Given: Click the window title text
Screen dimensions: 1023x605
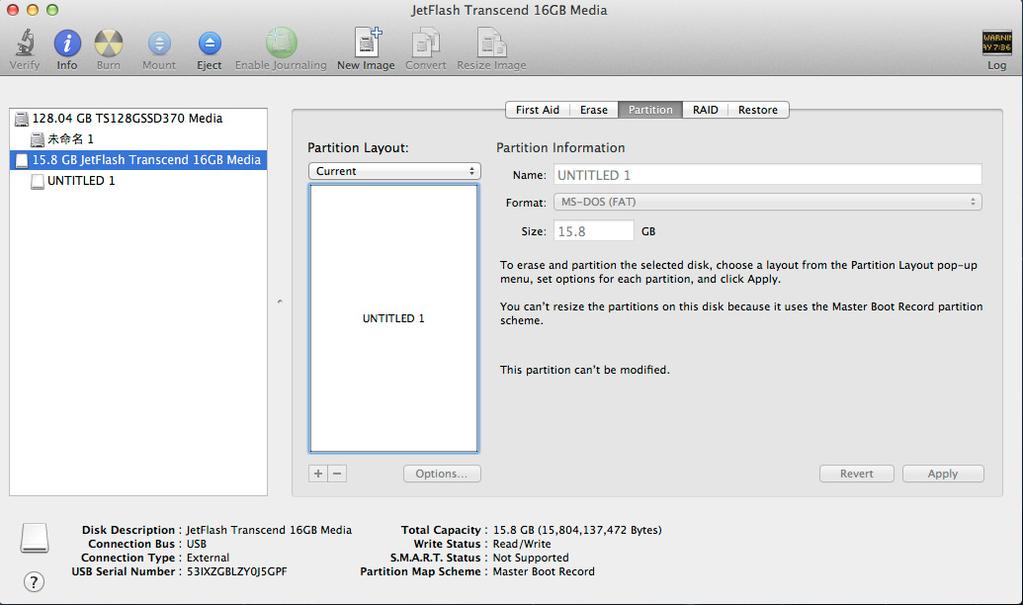Looking at the screenshot, I should (510, 10).
